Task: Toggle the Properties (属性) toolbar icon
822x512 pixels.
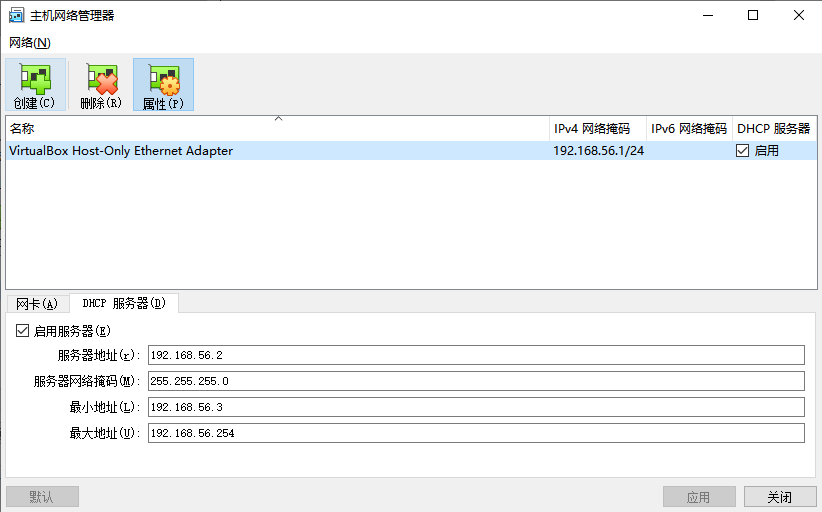Action: pos(163,84)
